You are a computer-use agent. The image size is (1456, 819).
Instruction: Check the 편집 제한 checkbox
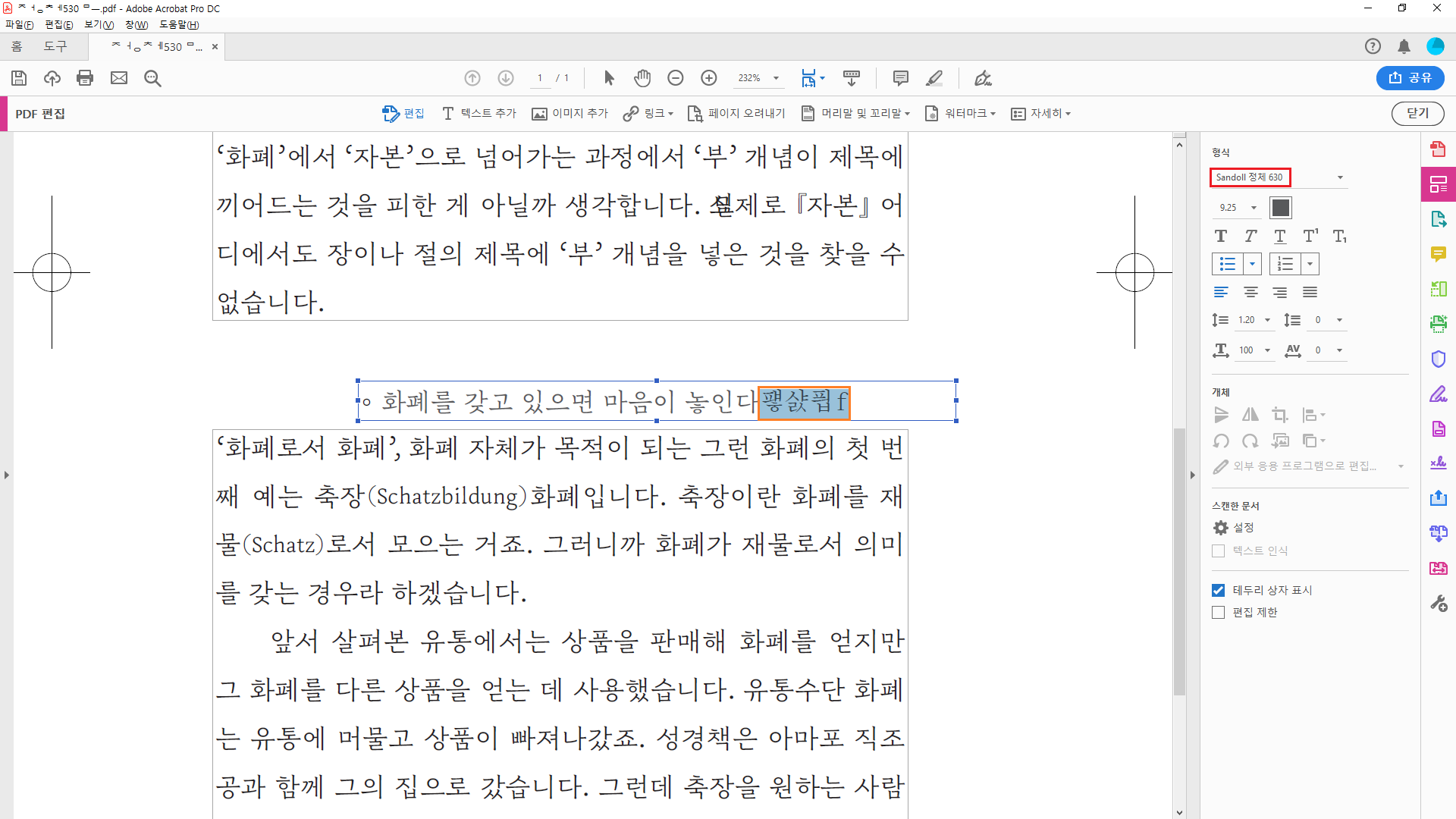pos(1219,612)
